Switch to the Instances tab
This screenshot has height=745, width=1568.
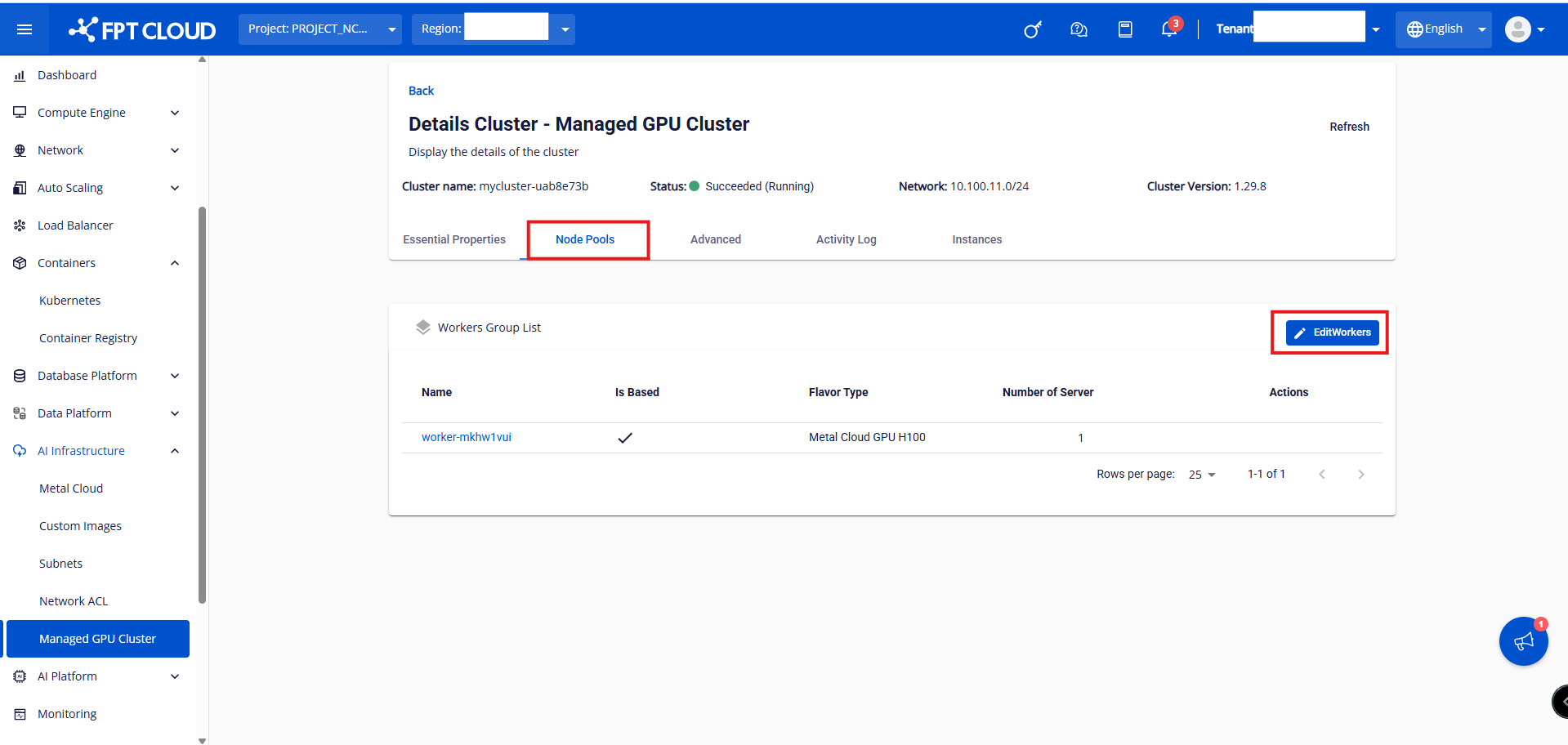coord(976,239)
